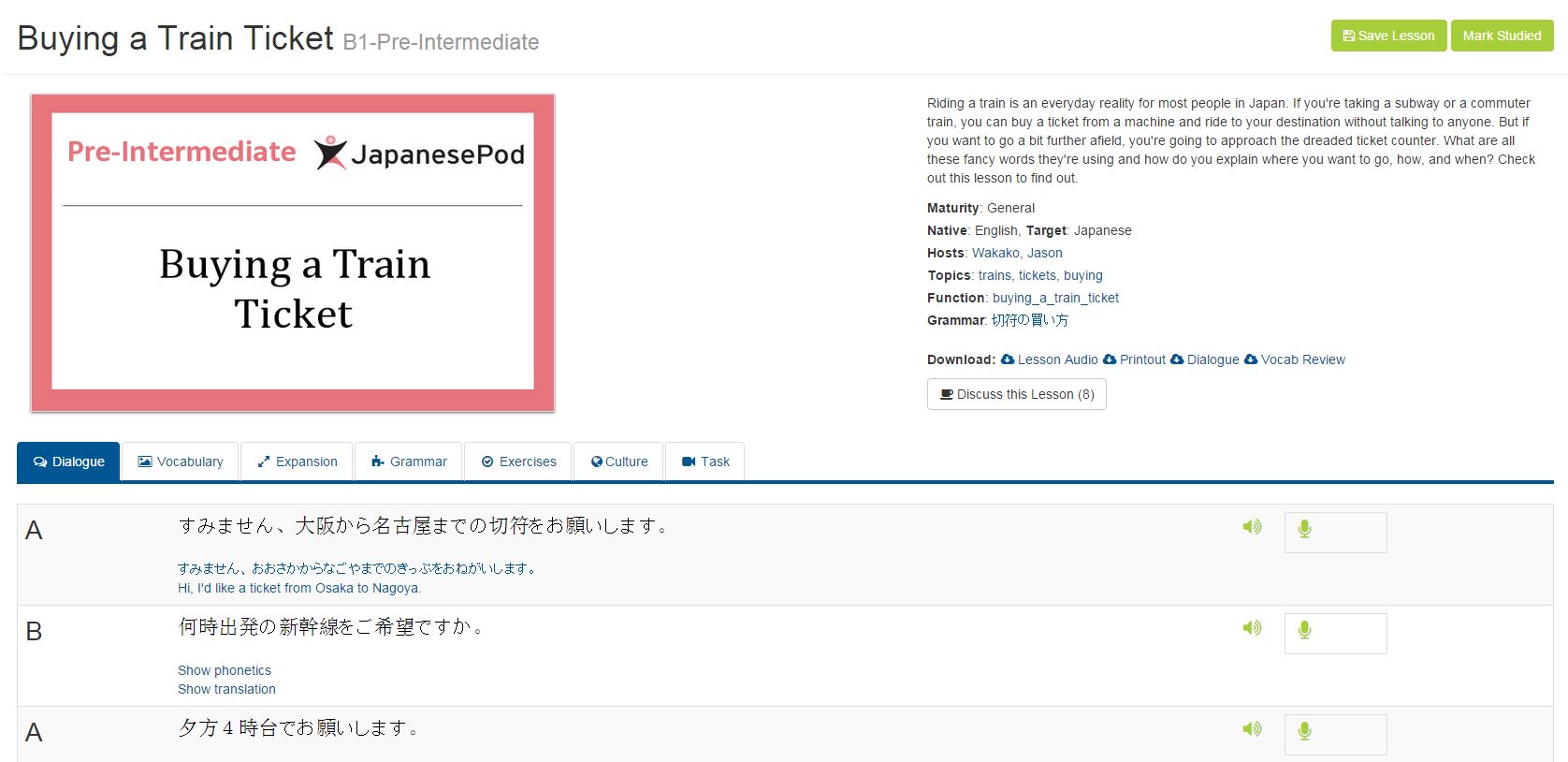Image resolution: width=1568 pixels, height=762 pixels.
Task: Play audio for the third dialogue line
Action: pos(1252,729)
